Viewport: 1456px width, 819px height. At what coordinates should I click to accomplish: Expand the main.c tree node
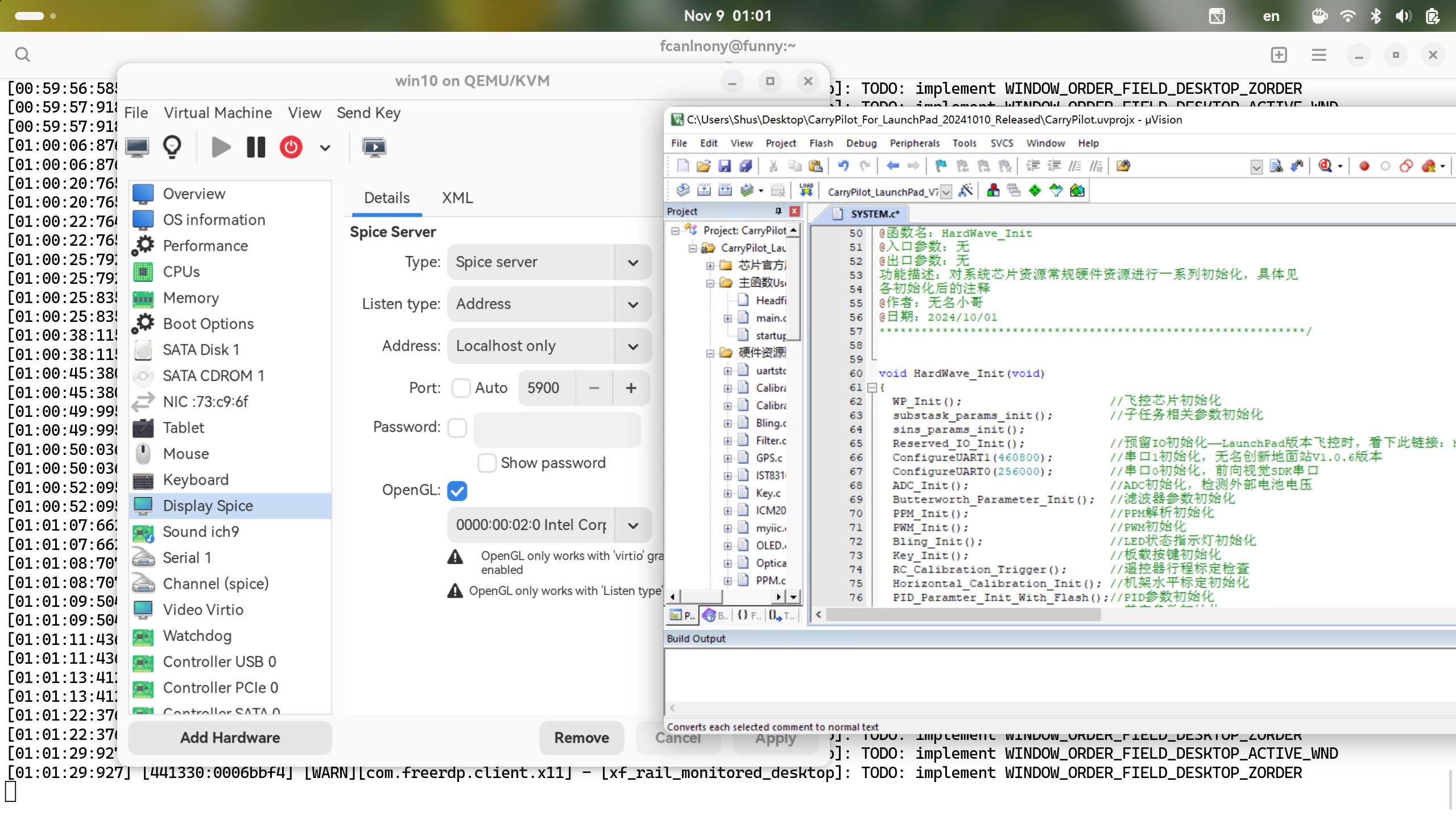point(727,318)
